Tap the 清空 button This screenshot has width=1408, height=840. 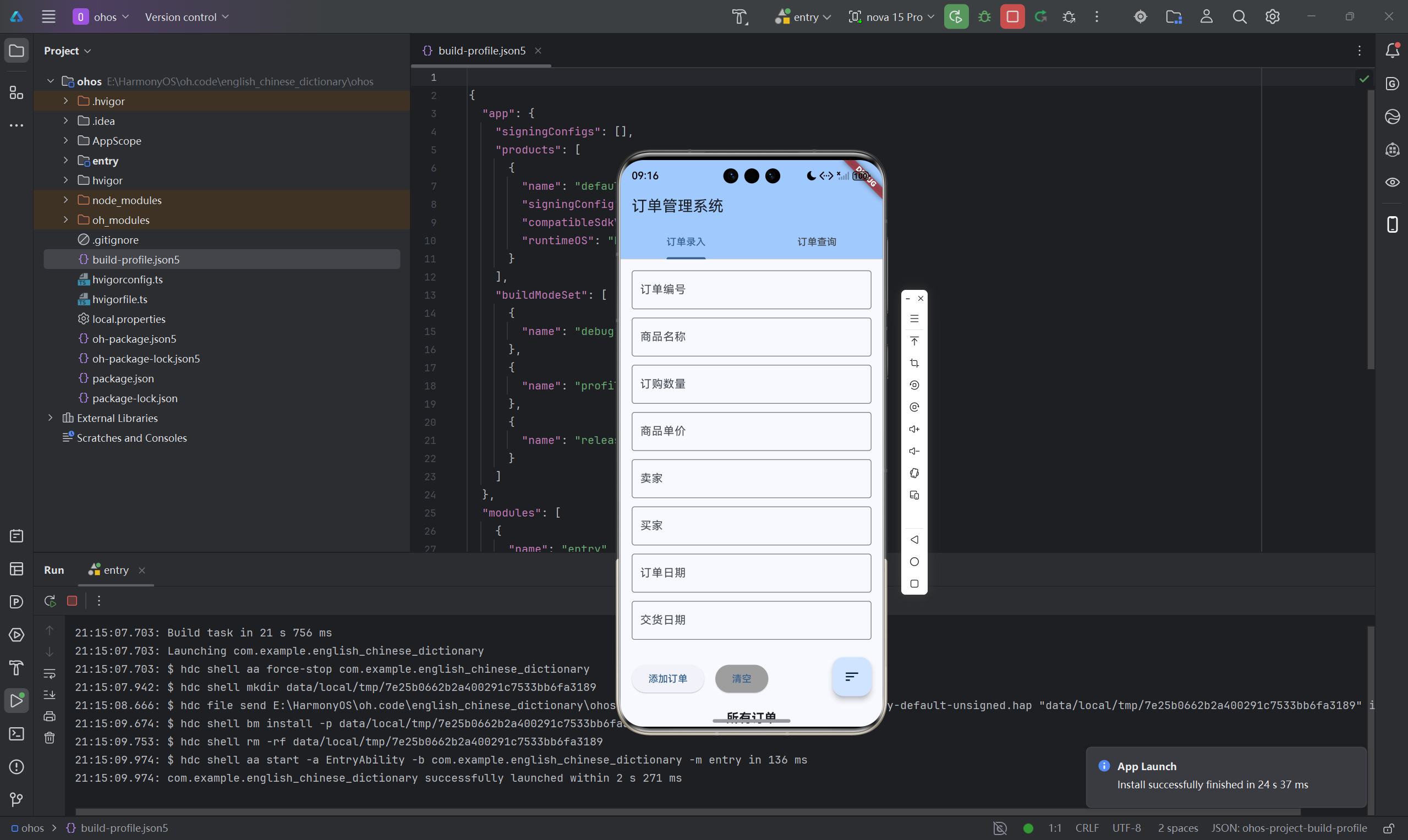741,678
